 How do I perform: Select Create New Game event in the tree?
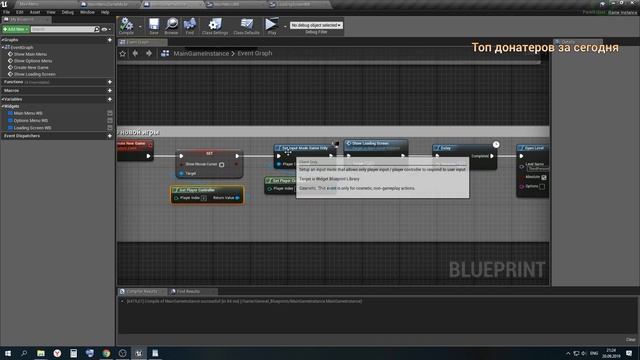coord(31,67)
